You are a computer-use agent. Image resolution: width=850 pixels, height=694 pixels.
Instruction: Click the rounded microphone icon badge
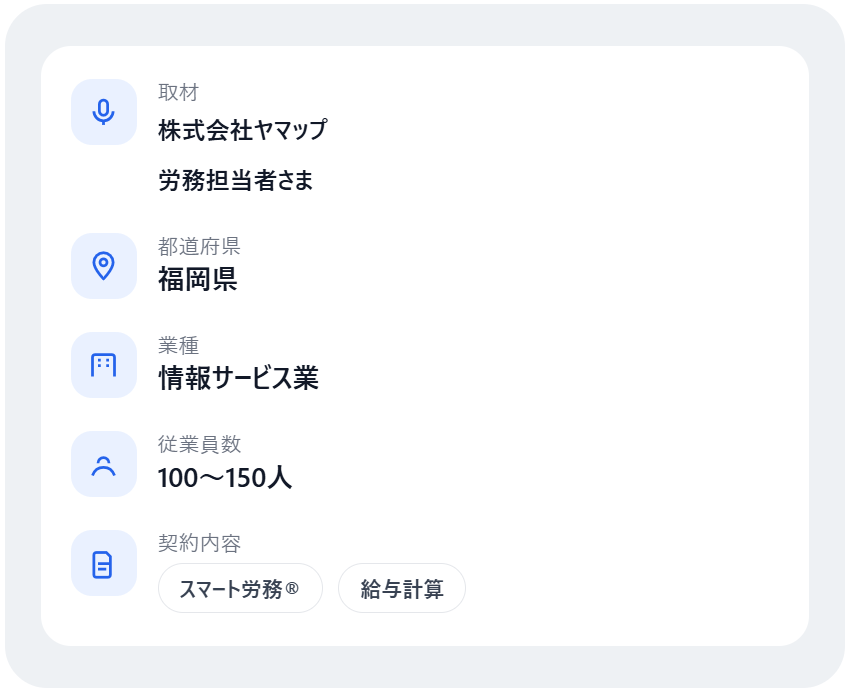click(103, 112)
